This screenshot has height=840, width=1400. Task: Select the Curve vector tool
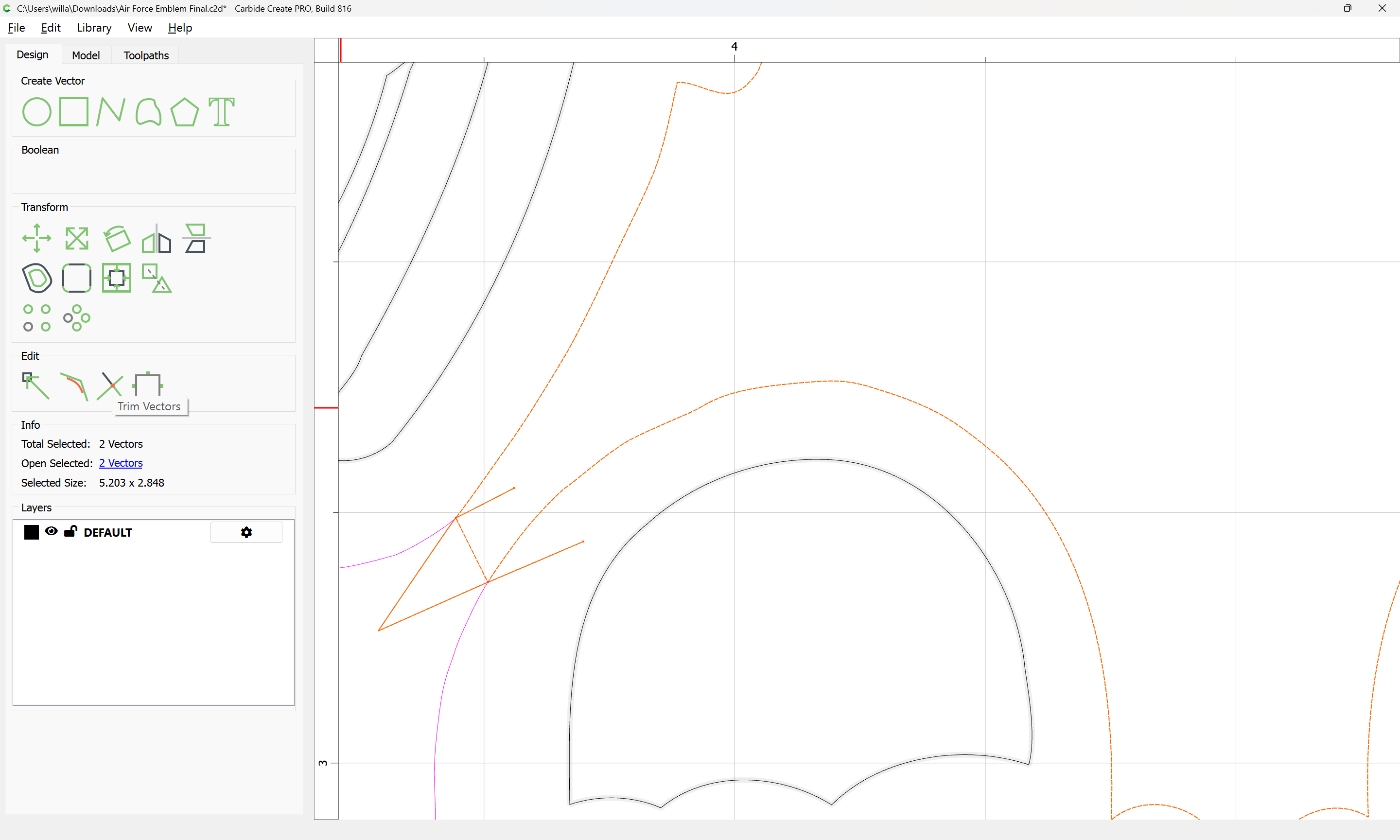[x=148, y=111]
